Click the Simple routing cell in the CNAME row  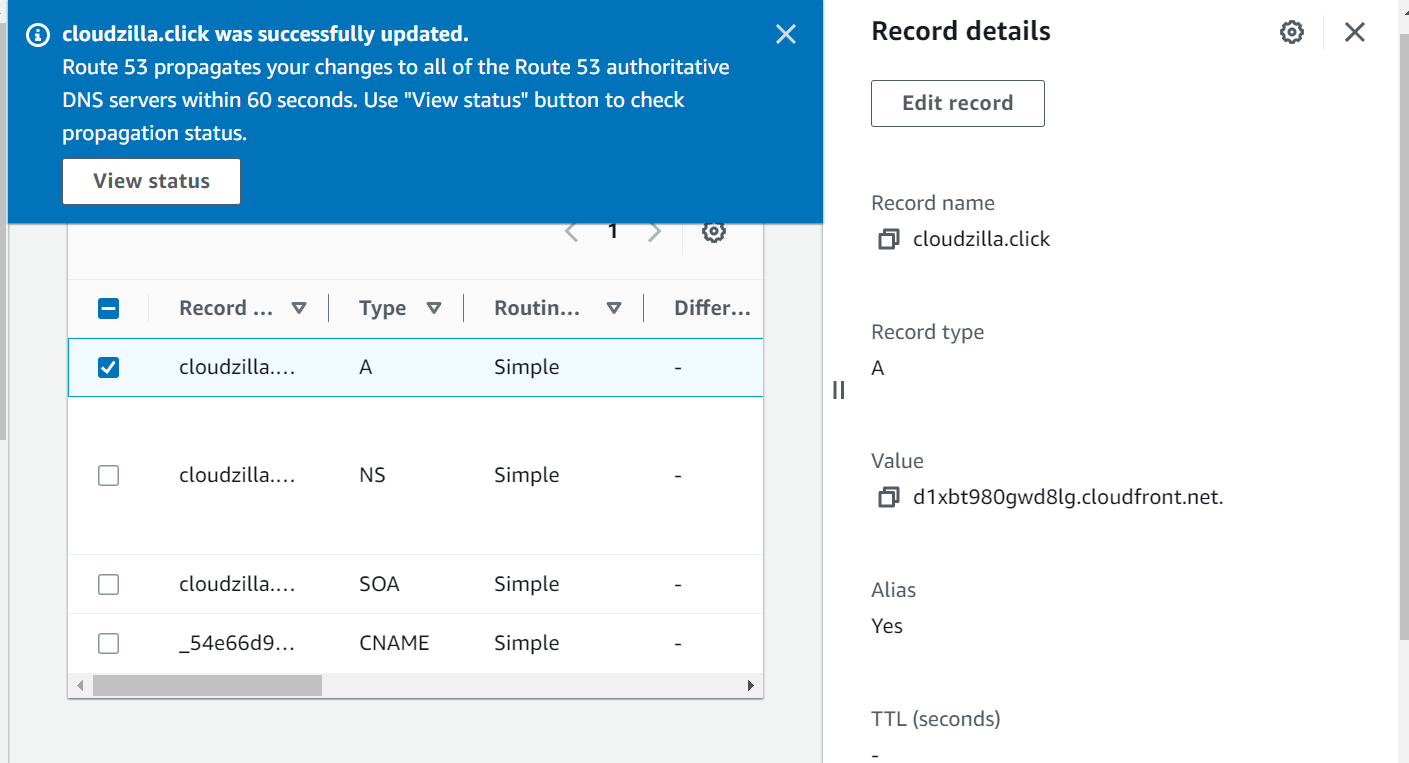526,643
